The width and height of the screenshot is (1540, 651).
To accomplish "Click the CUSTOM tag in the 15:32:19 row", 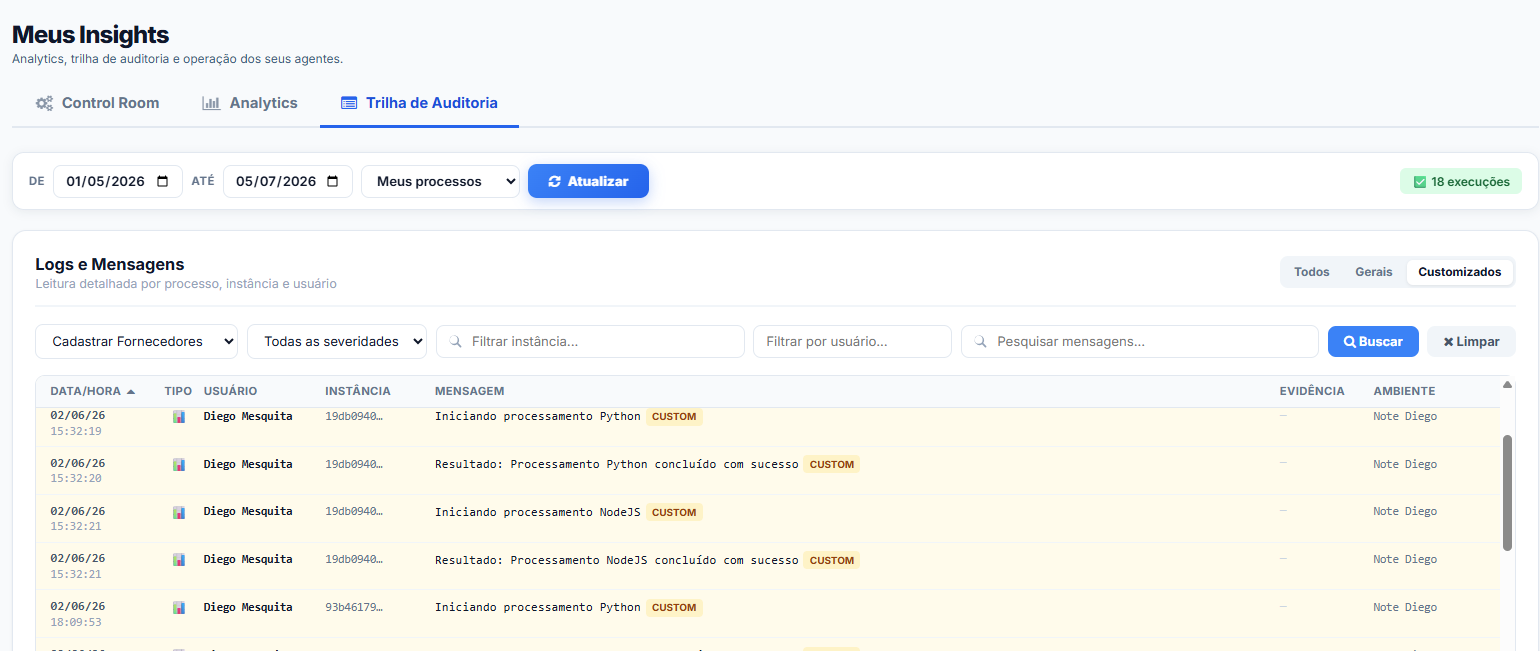I will click(x=674, y=417).
